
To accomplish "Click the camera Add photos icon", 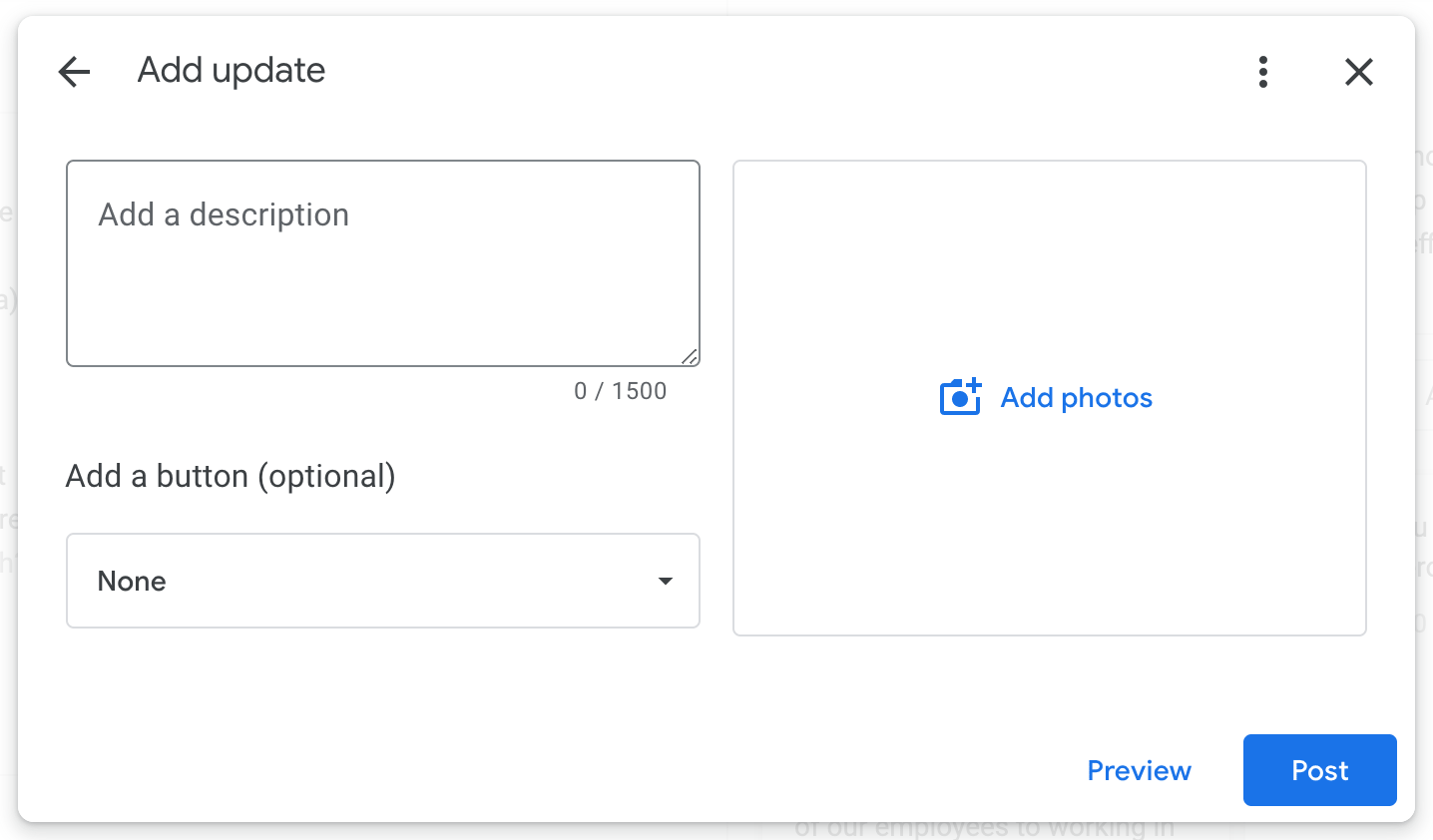I will 960,397.
